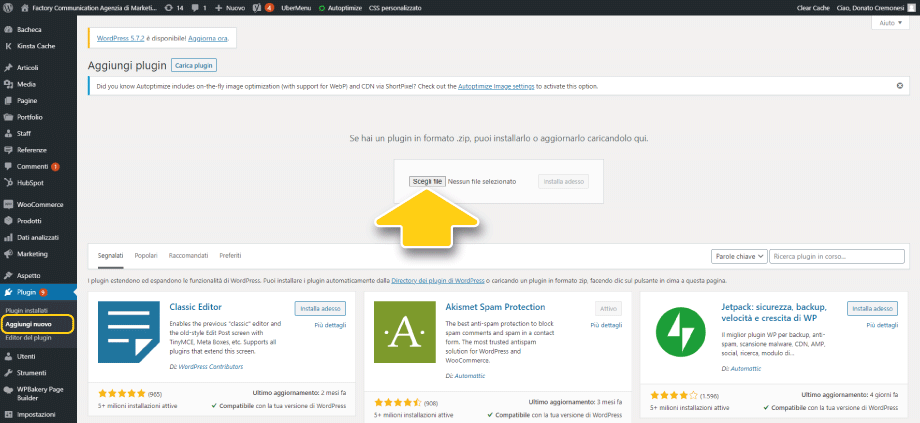The width and height of the screenshot is (920, 423).
Task: Install the Classic Editor plugin
Action: [320, 308]
